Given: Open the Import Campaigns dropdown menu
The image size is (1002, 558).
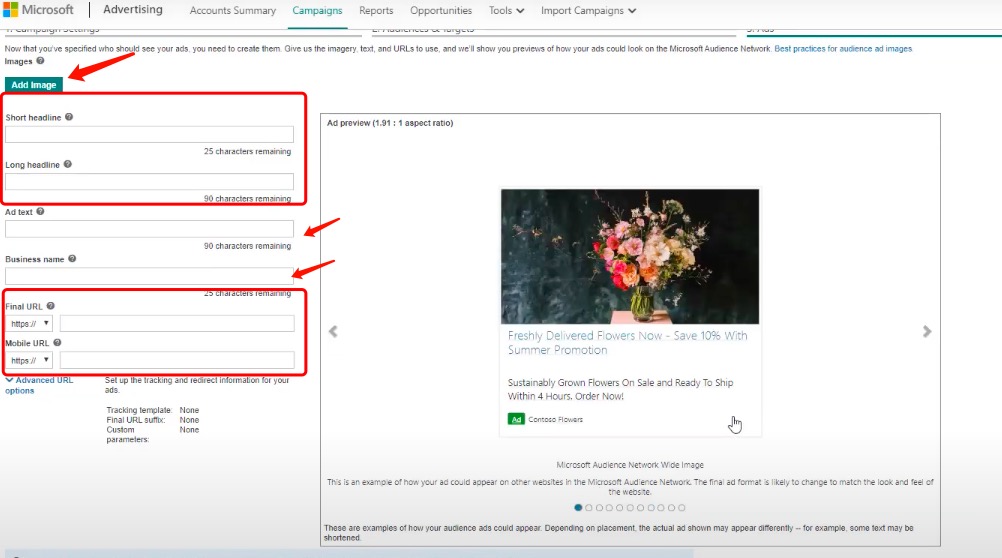Looking at the screenshot, I should point(589,10).
